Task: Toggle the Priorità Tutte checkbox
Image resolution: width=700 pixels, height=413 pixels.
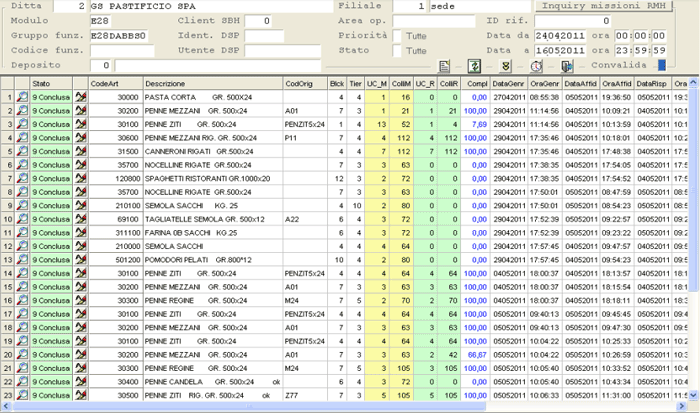Action: point(396,36)
